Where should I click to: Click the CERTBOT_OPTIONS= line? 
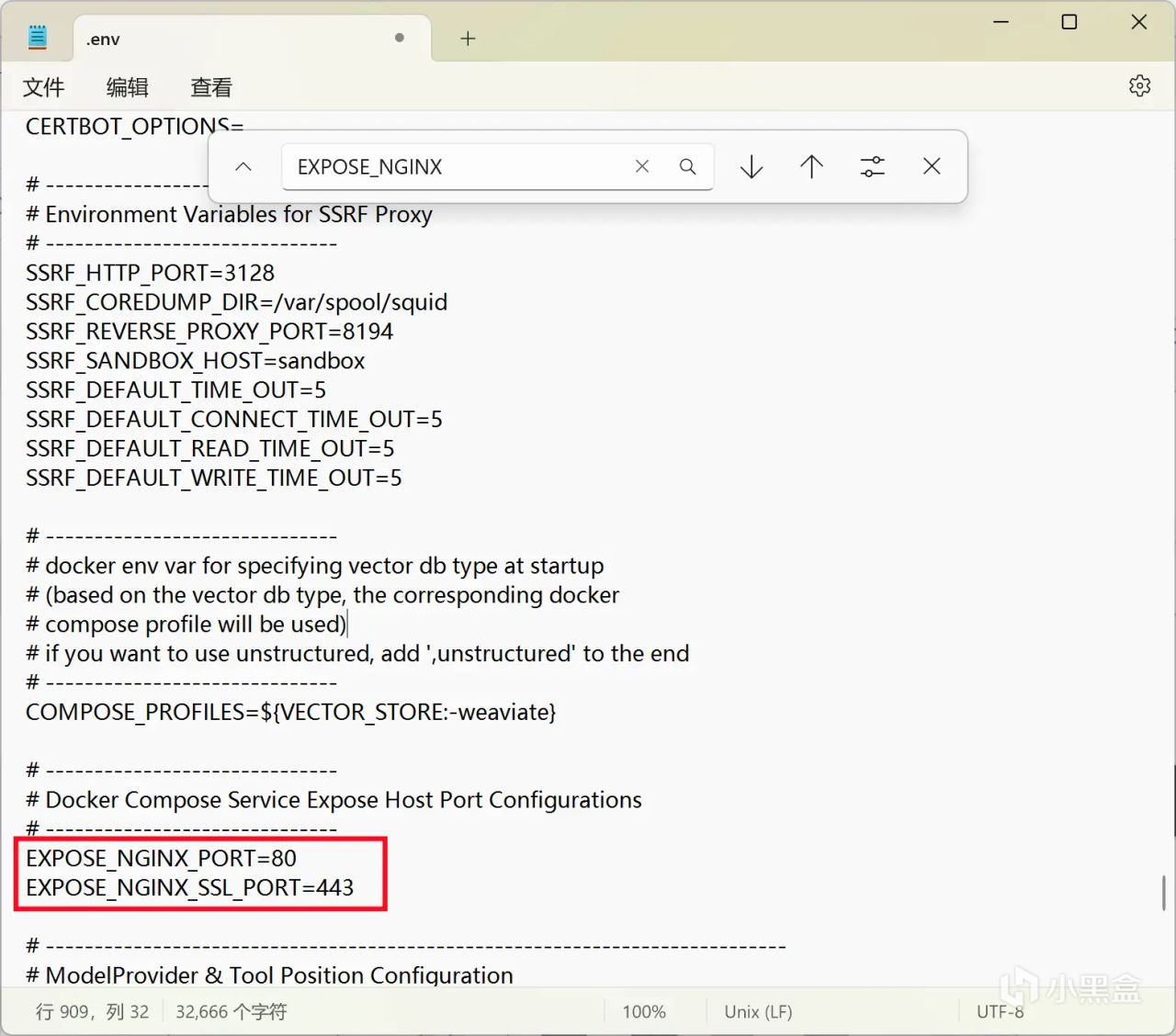(134, 127)
